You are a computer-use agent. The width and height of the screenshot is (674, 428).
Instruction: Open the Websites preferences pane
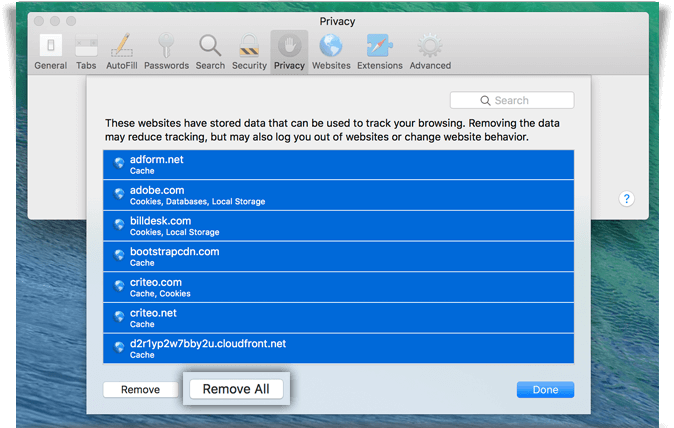[x=331, y=51]
